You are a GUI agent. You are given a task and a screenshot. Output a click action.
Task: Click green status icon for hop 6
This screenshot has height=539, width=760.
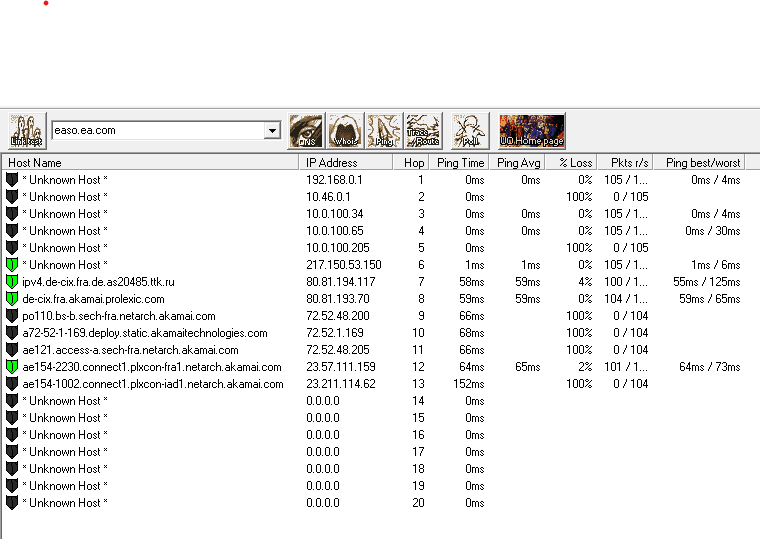click(x=12, y=265)
